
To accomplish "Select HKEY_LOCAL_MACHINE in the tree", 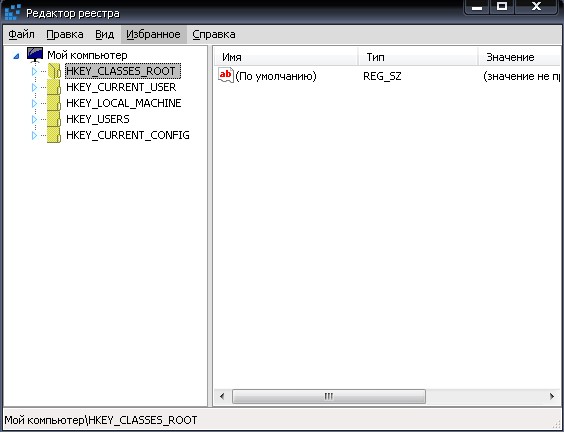I will point(124,103).
